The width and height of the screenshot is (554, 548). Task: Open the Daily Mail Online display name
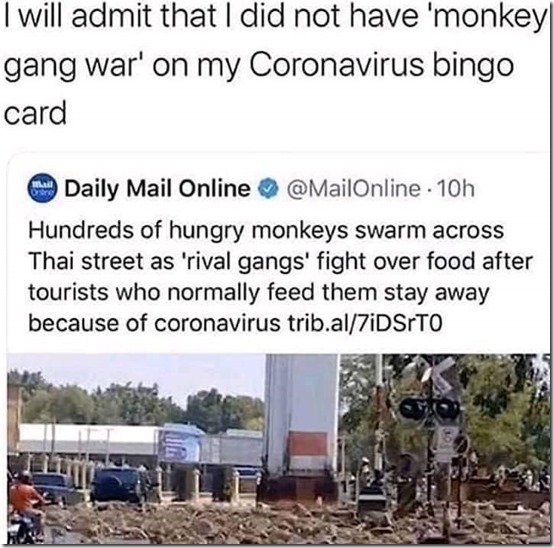pos(157,189)
